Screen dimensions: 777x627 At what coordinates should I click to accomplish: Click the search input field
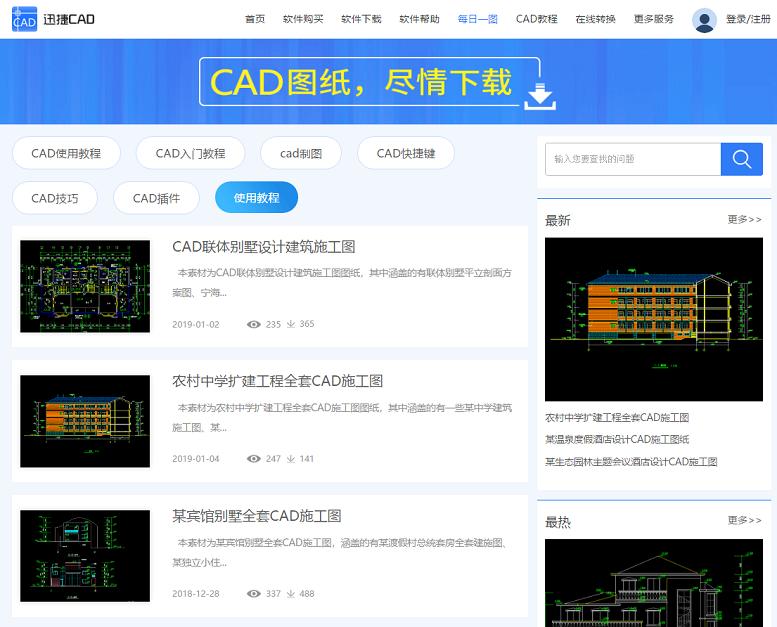pyautogui.click(x=633, y=159)
